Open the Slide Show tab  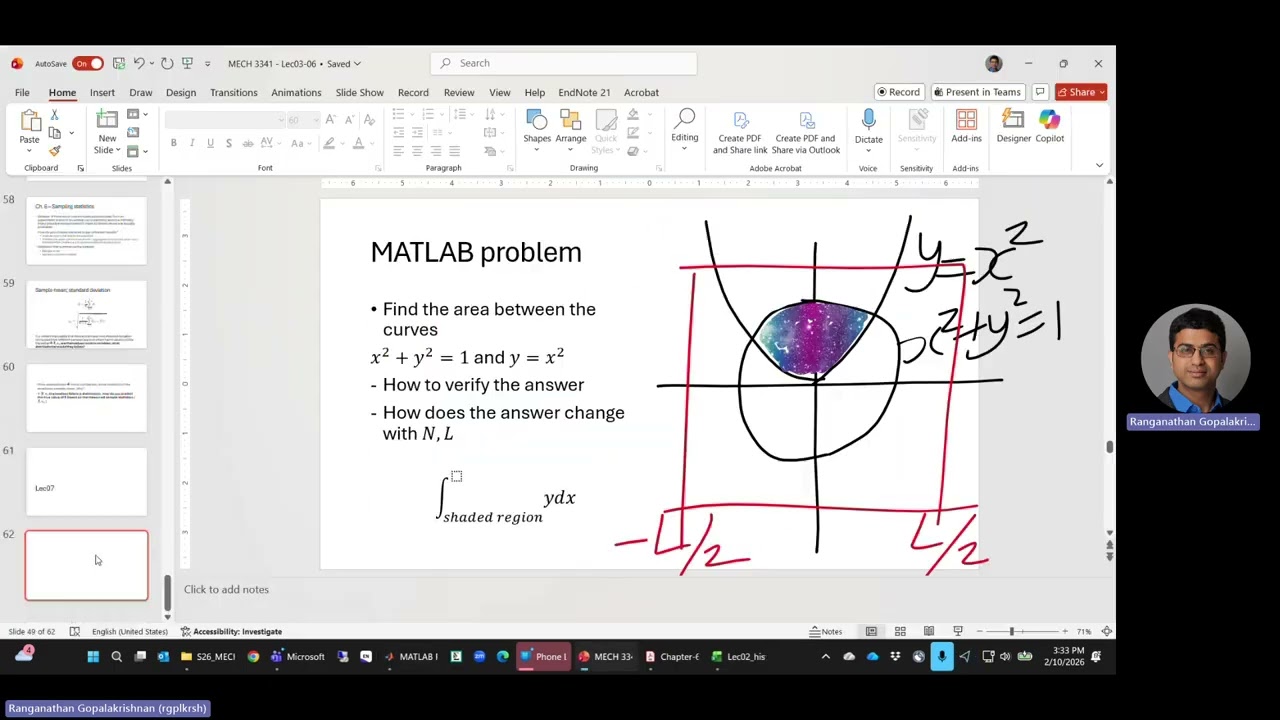coord(359,92)
